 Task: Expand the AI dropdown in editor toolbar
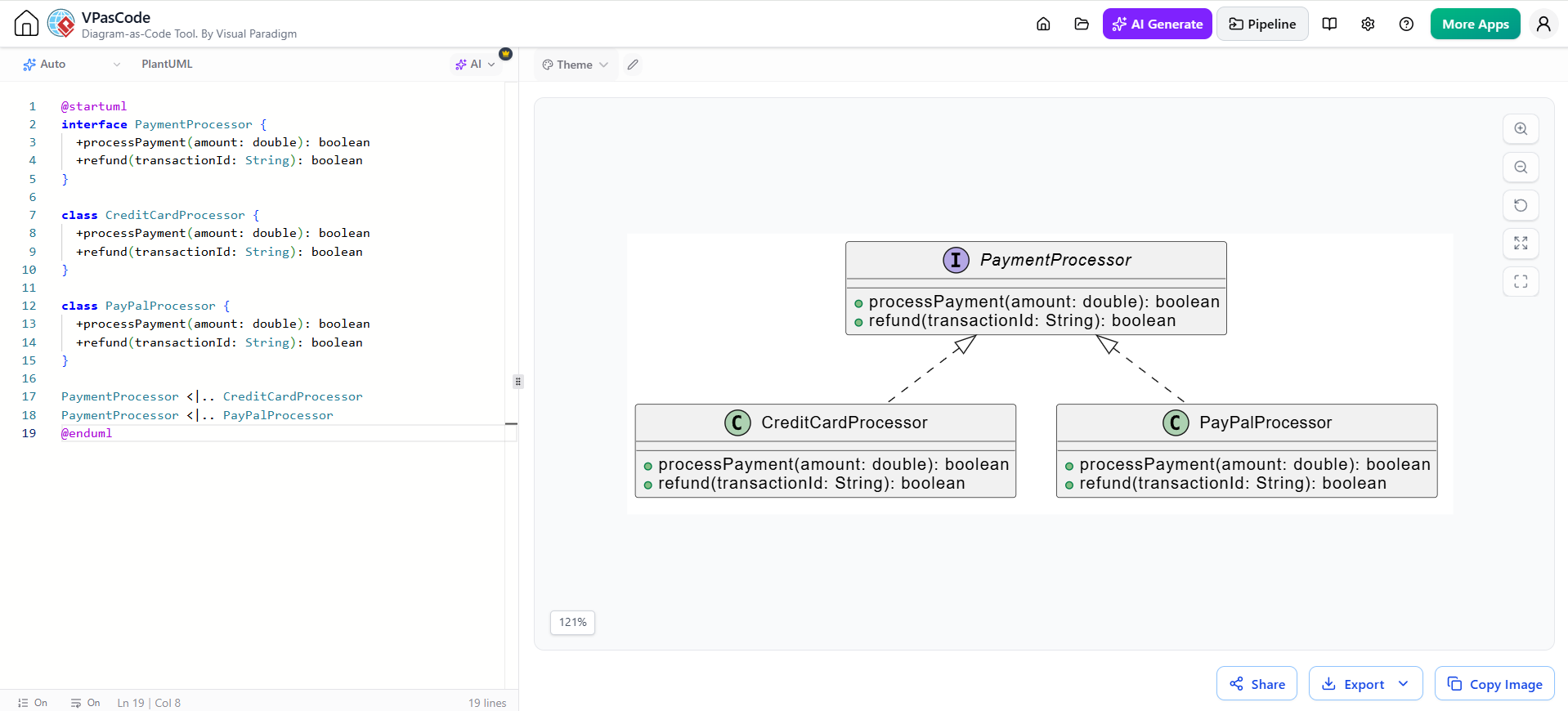pyautogui.click(x=475, y=64)
